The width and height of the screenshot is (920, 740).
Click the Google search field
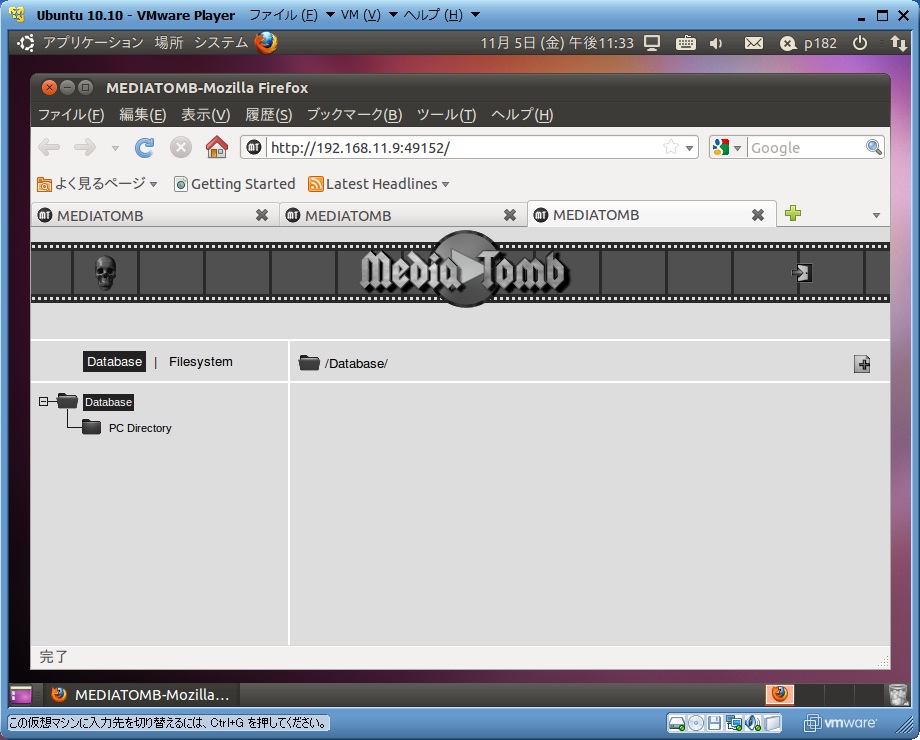click(x=806, y=147)
